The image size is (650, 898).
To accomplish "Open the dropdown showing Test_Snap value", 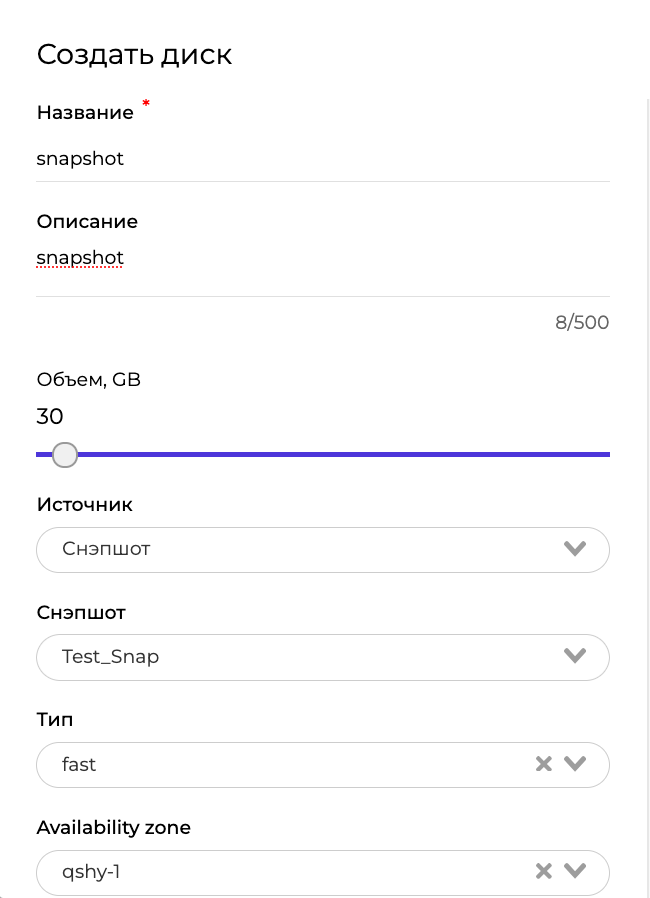I will pyautogui.click(x=300, y=657).
